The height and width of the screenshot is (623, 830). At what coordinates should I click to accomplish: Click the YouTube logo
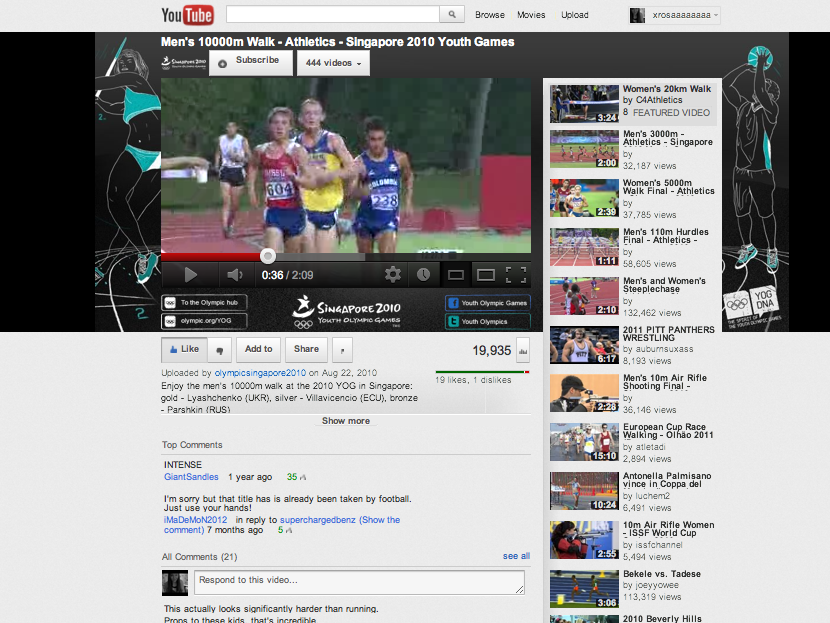[x=187, y=15]
